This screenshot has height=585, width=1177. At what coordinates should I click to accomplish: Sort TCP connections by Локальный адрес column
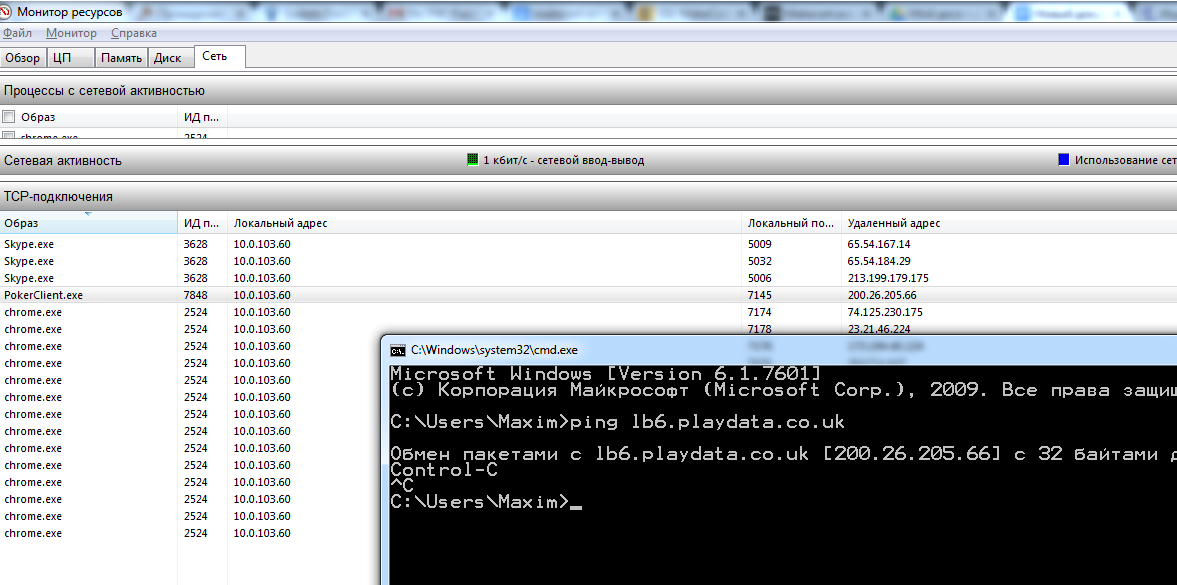485,223
